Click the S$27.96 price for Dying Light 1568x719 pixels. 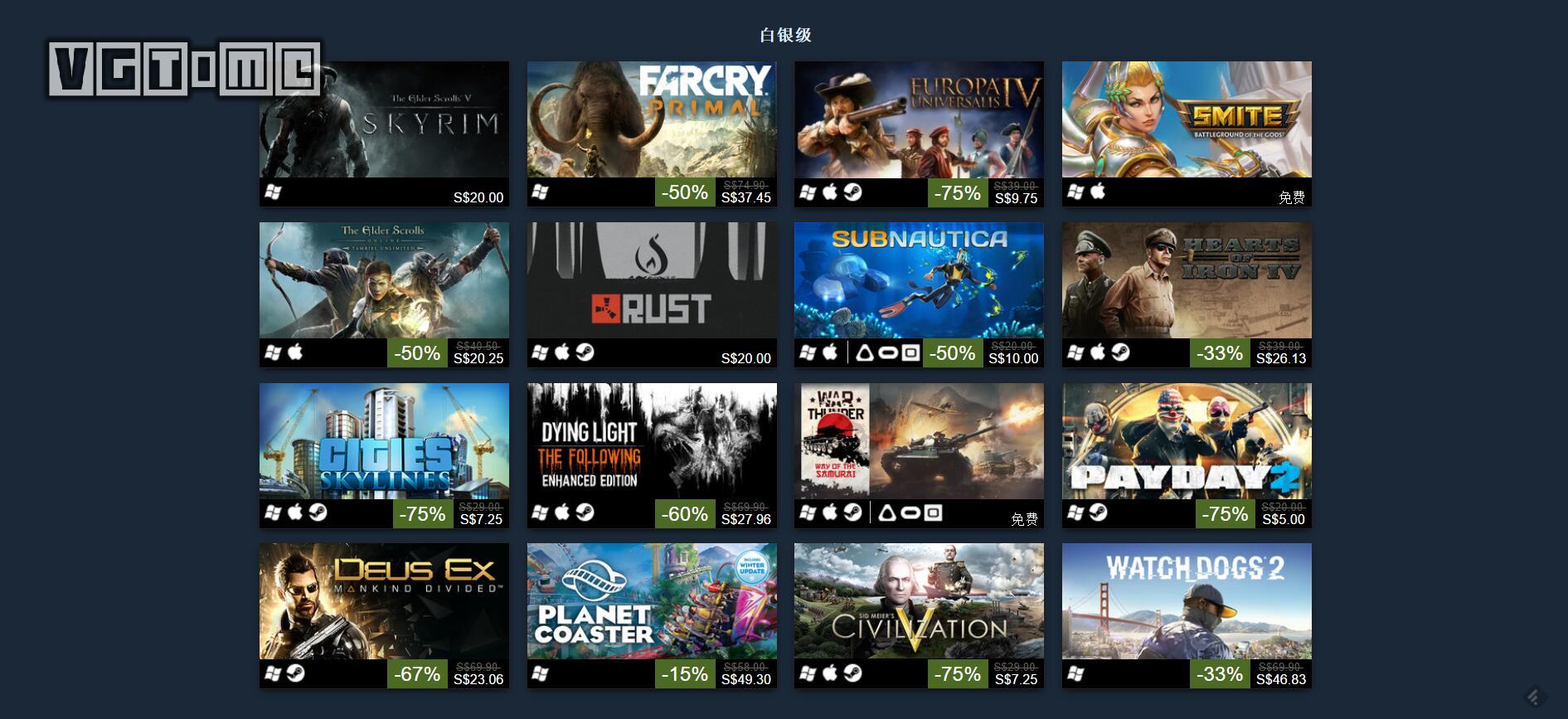pos(746,519)
